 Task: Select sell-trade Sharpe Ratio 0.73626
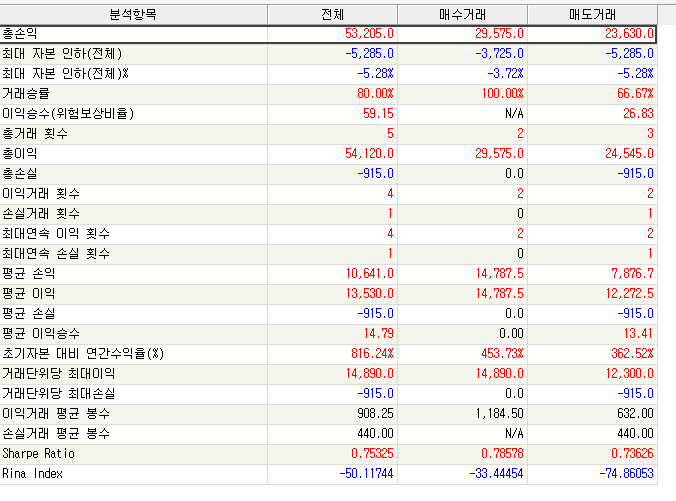pos(632,454)
